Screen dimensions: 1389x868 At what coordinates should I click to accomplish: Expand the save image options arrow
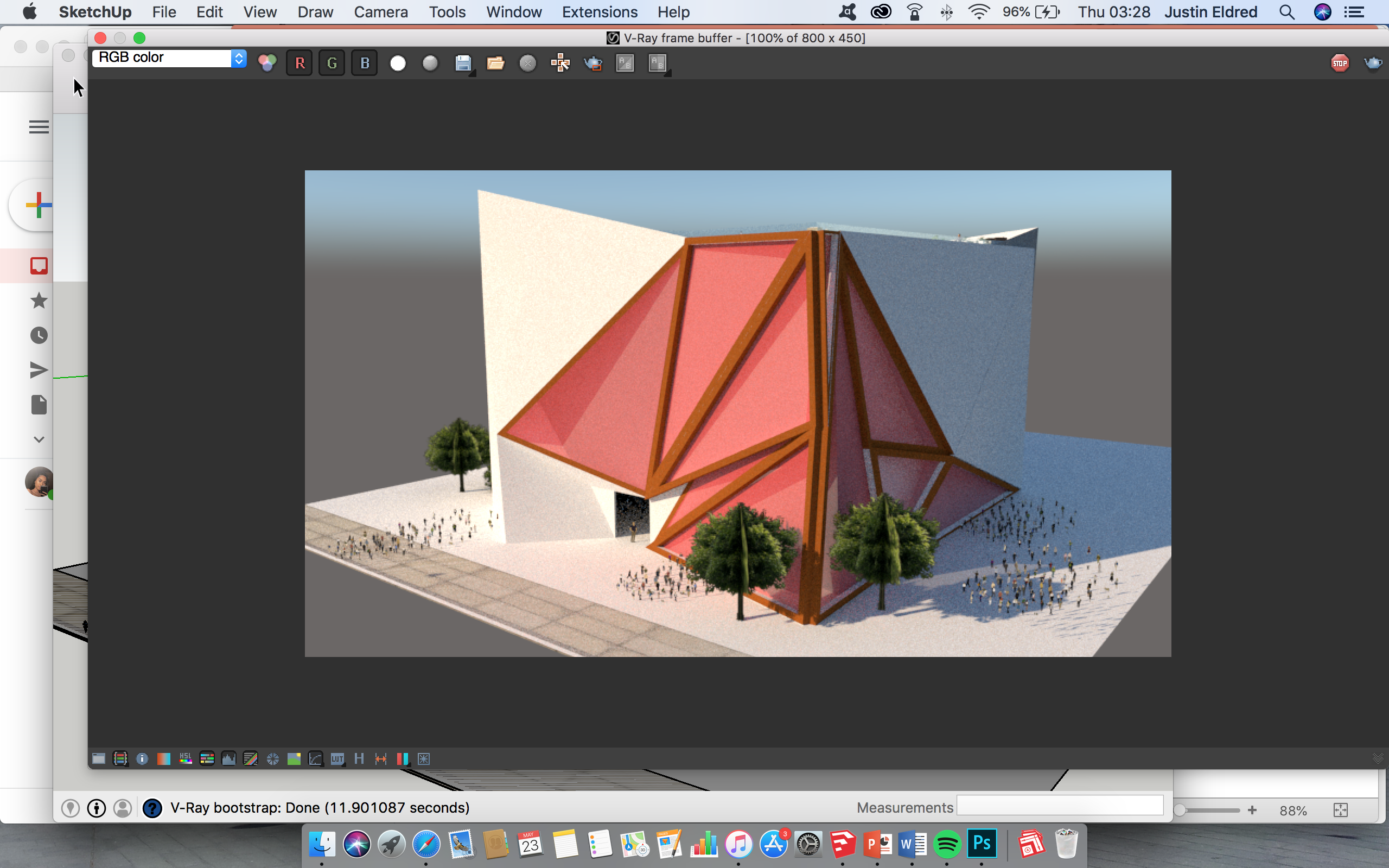473,73
